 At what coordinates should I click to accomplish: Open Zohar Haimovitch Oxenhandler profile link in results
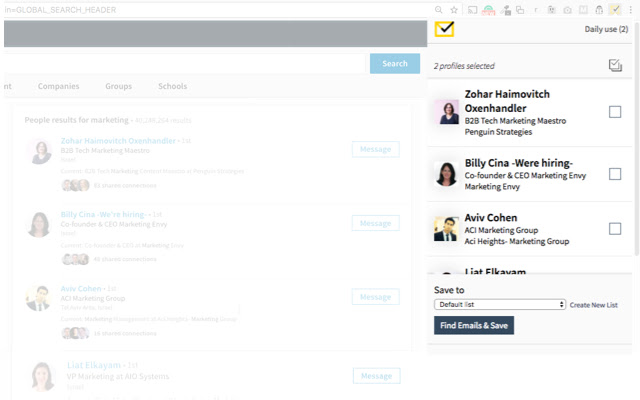pyautogui.click(x=118, y=140)
